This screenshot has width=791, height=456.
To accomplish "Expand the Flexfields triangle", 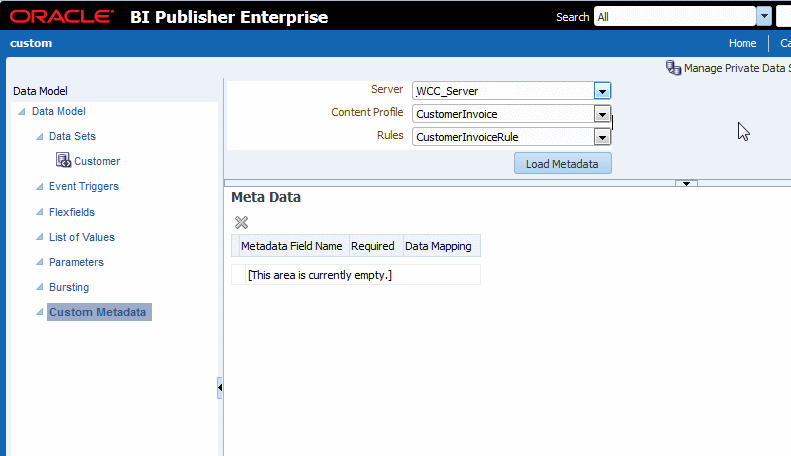I will [39, 212].
